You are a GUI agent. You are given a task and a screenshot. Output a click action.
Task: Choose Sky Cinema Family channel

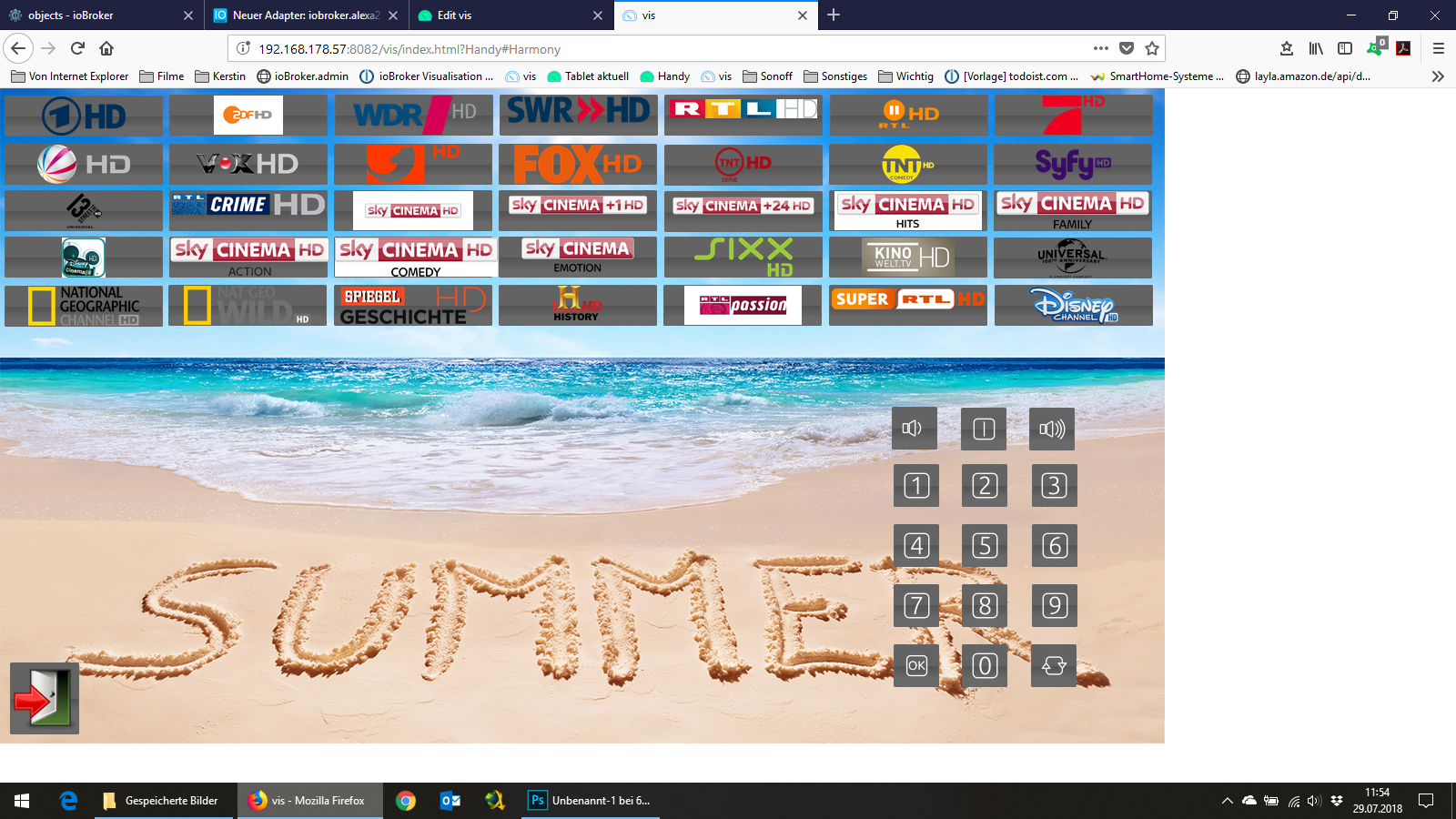(x=1074, y=210)
